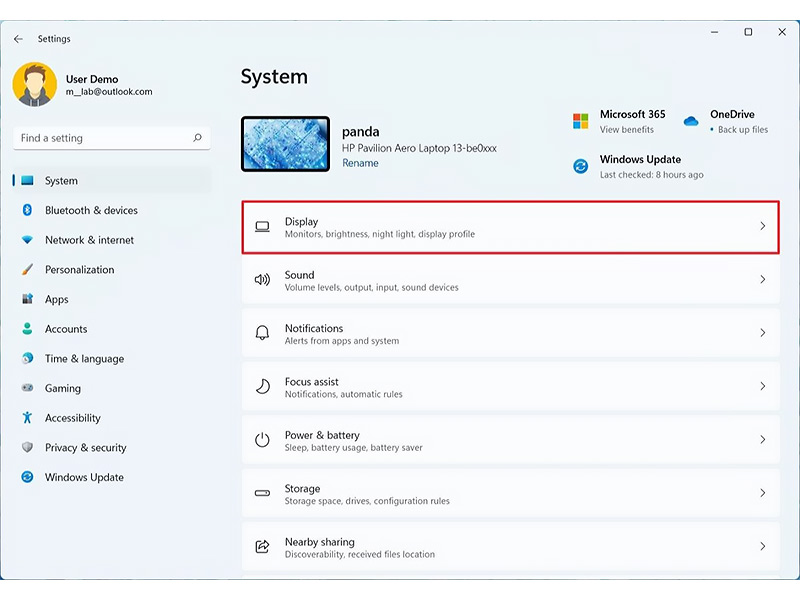Click the Bluetooth icon in sidebar
This screenshot has height=600, width=800.
click(x=27, y=210)
